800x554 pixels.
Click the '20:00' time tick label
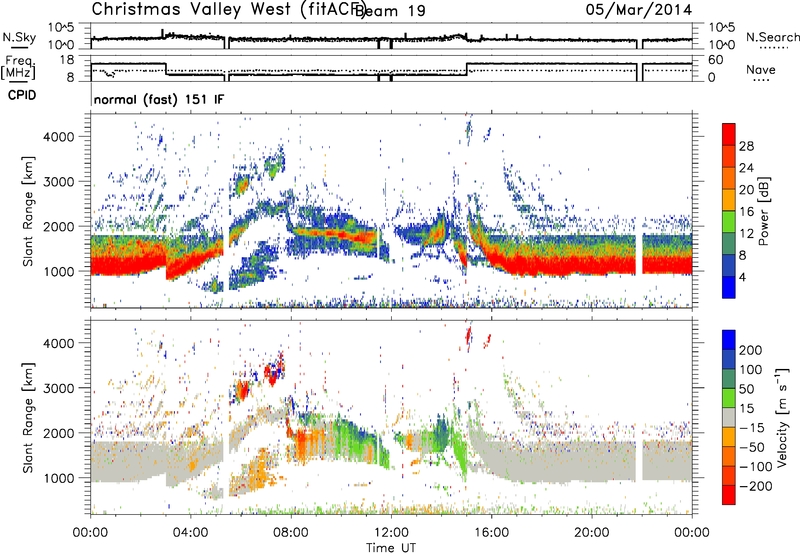click(x=591, y=533)
